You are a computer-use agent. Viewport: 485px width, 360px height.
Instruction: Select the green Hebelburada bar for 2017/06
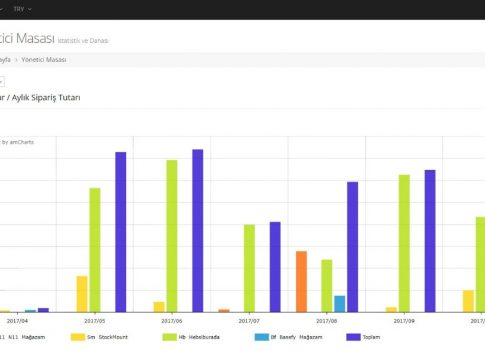(172, 236)
